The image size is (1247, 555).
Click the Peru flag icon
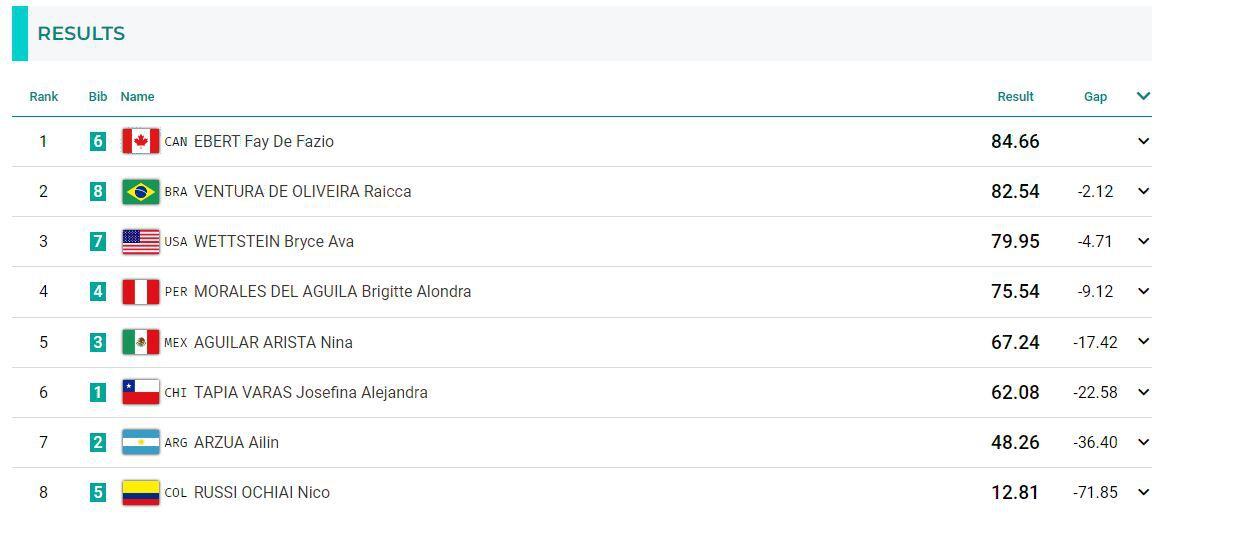click(140, 291)
